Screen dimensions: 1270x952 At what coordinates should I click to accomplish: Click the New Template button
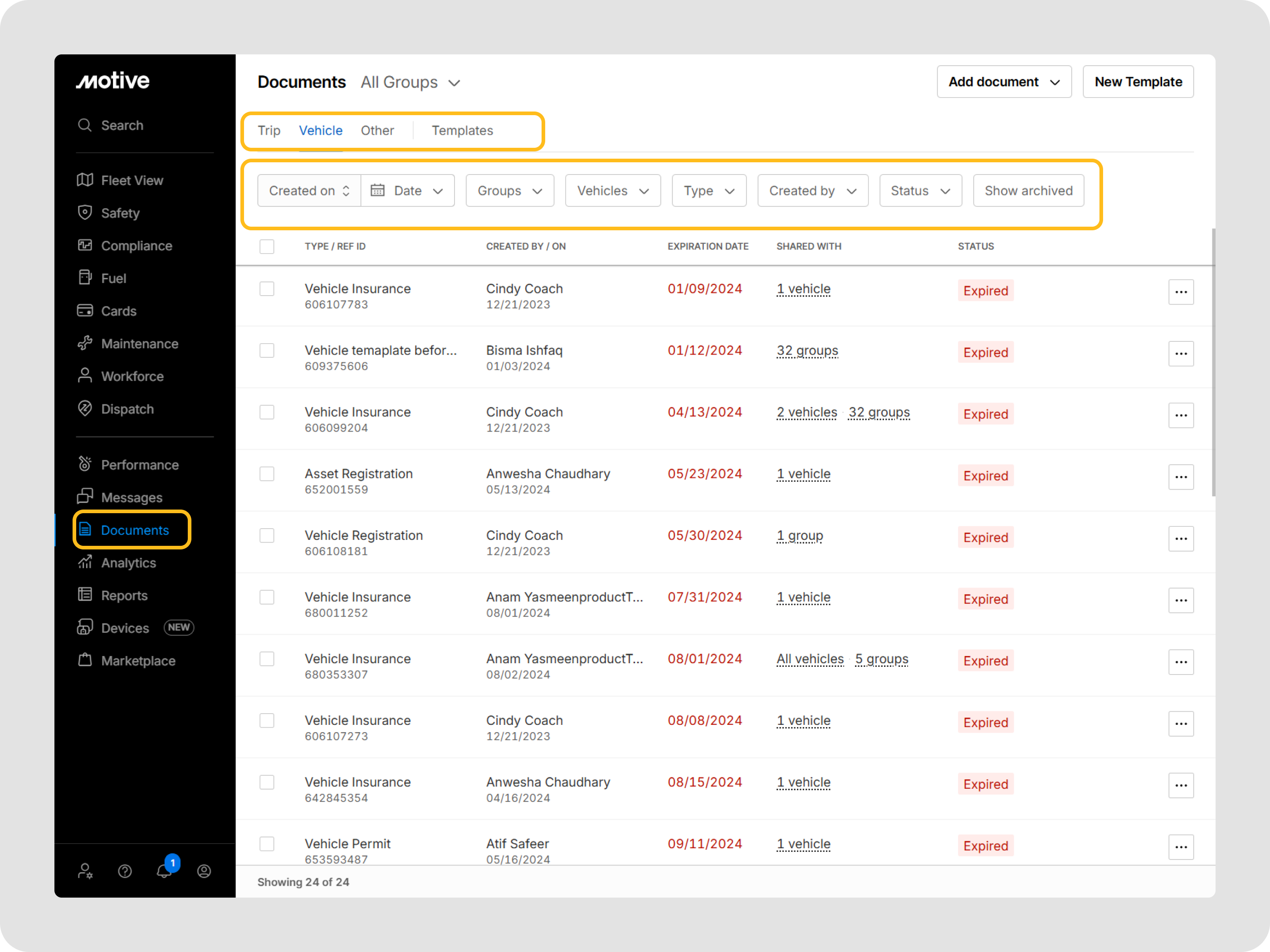tap(1138, 82)
